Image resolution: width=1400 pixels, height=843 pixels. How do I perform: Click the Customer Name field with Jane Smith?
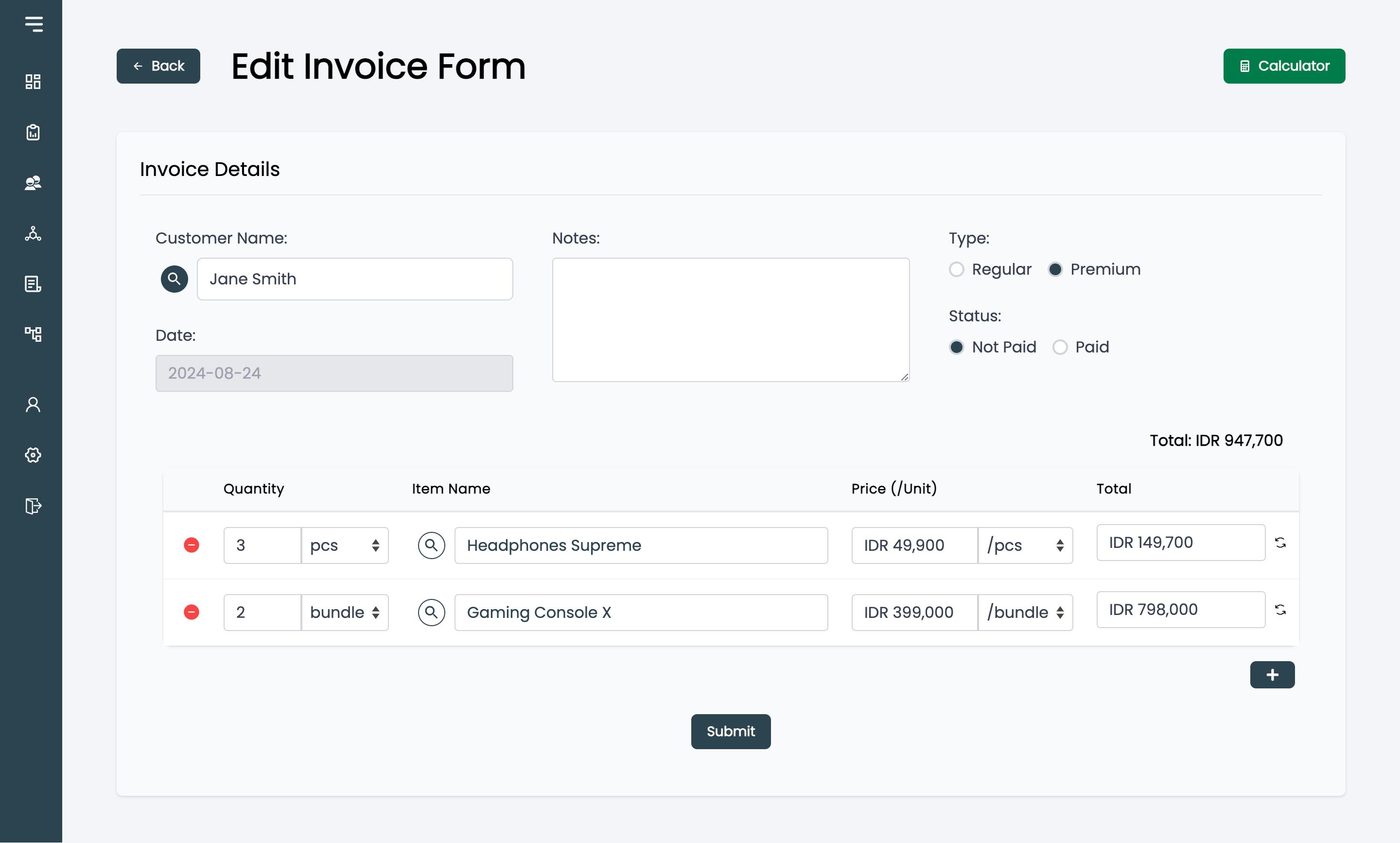(355, 279)
